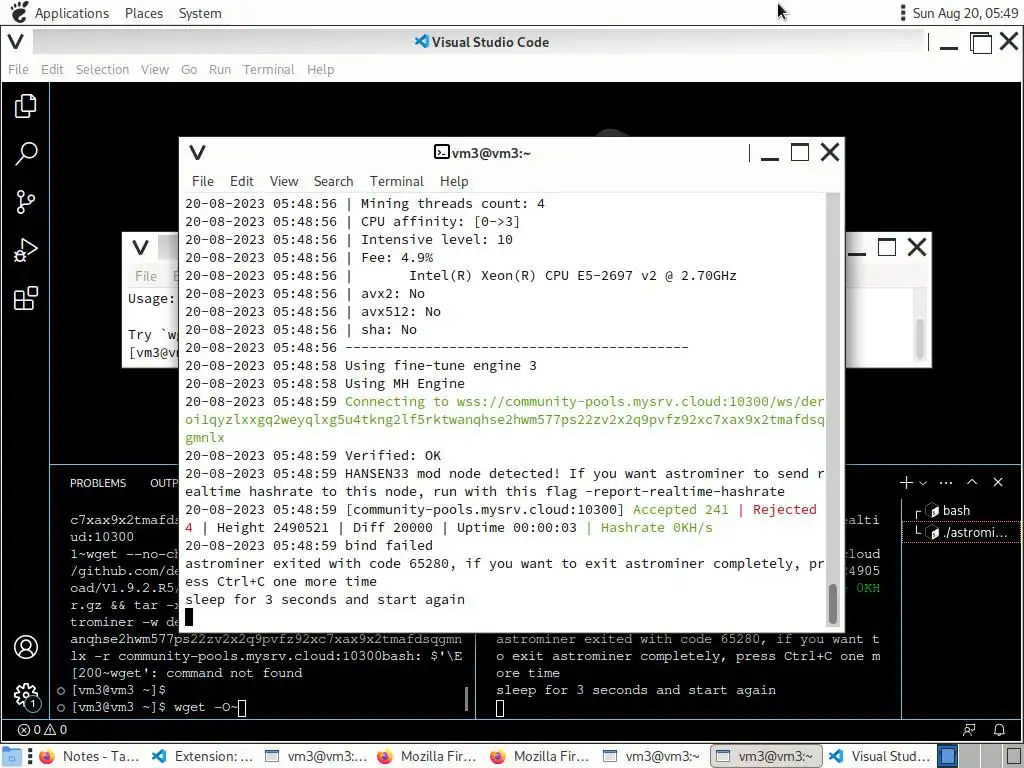Open the VS Code View menu
Image resolution: width=1024 pixels, height=768 pixels.
point(155,69)
